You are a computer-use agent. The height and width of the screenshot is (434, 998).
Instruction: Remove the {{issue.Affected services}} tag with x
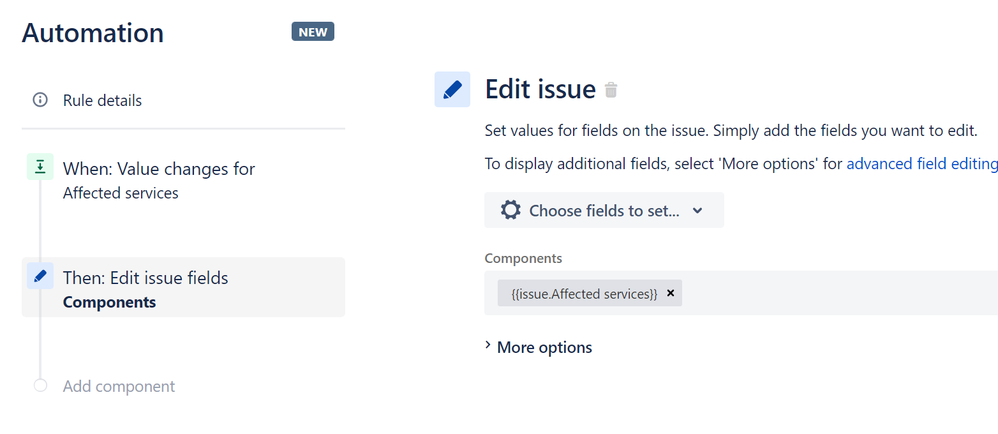tap(670, 293)
